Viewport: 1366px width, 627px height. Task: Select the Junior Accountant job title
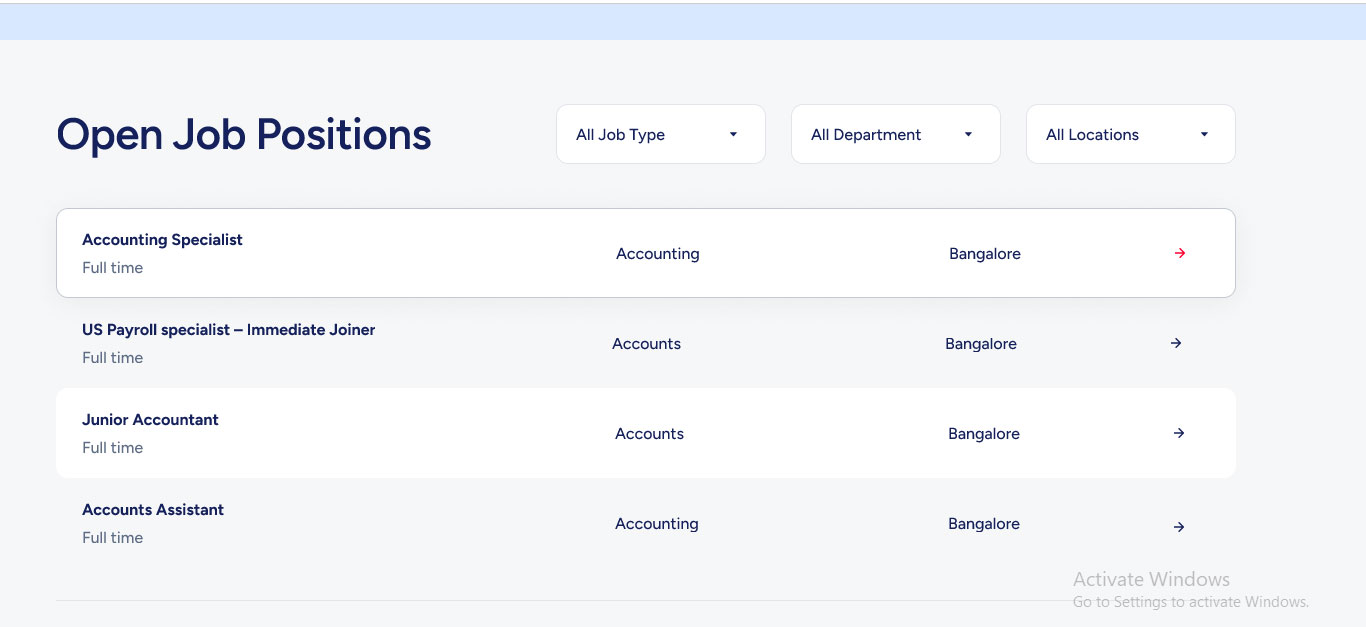pyautogui.click(x=150, y=420)
